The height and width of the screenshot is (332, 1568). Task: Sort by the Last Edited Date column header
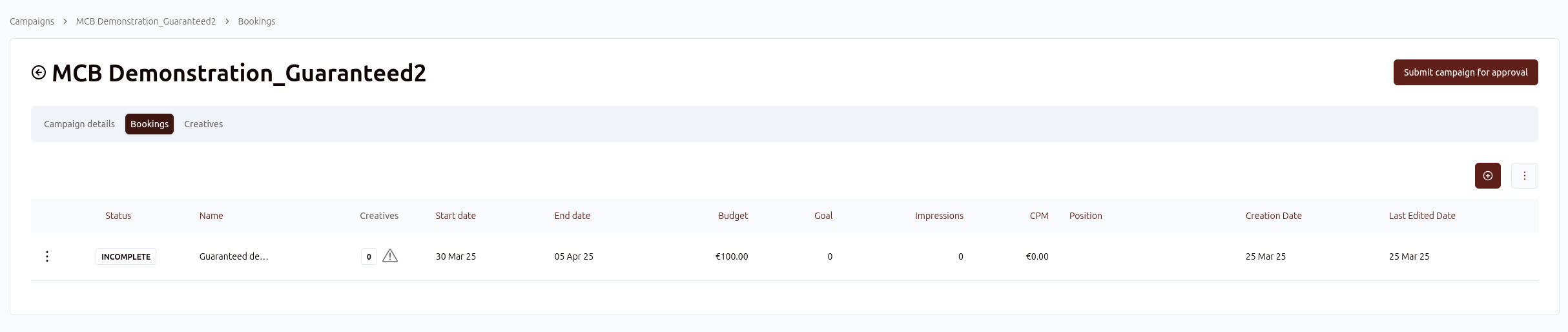pos(1422,216)
